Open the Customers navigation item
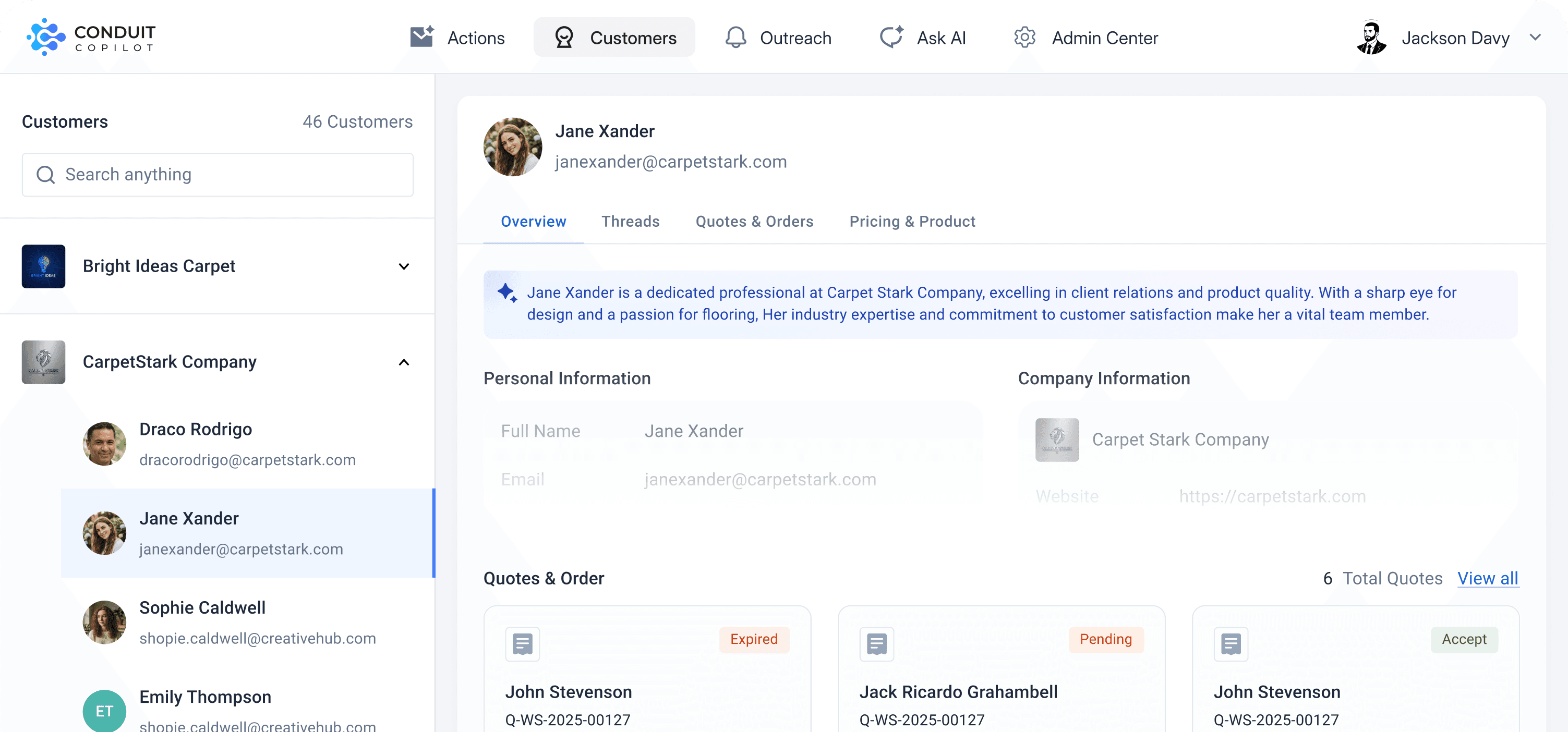The height and width of the screenshot is (732, 1568). pyautogui.click(x=614, y=38)
